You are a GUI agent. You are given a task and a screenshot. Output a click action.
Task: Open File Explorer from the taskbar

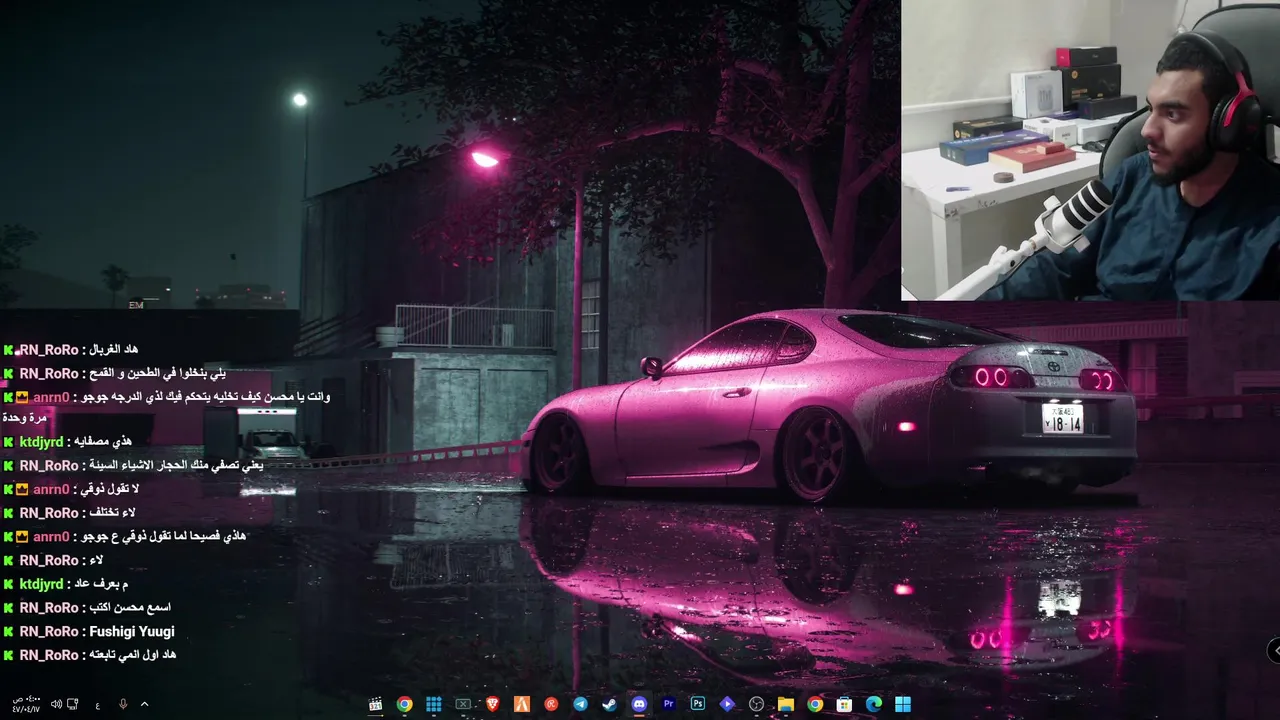point(786,704)
